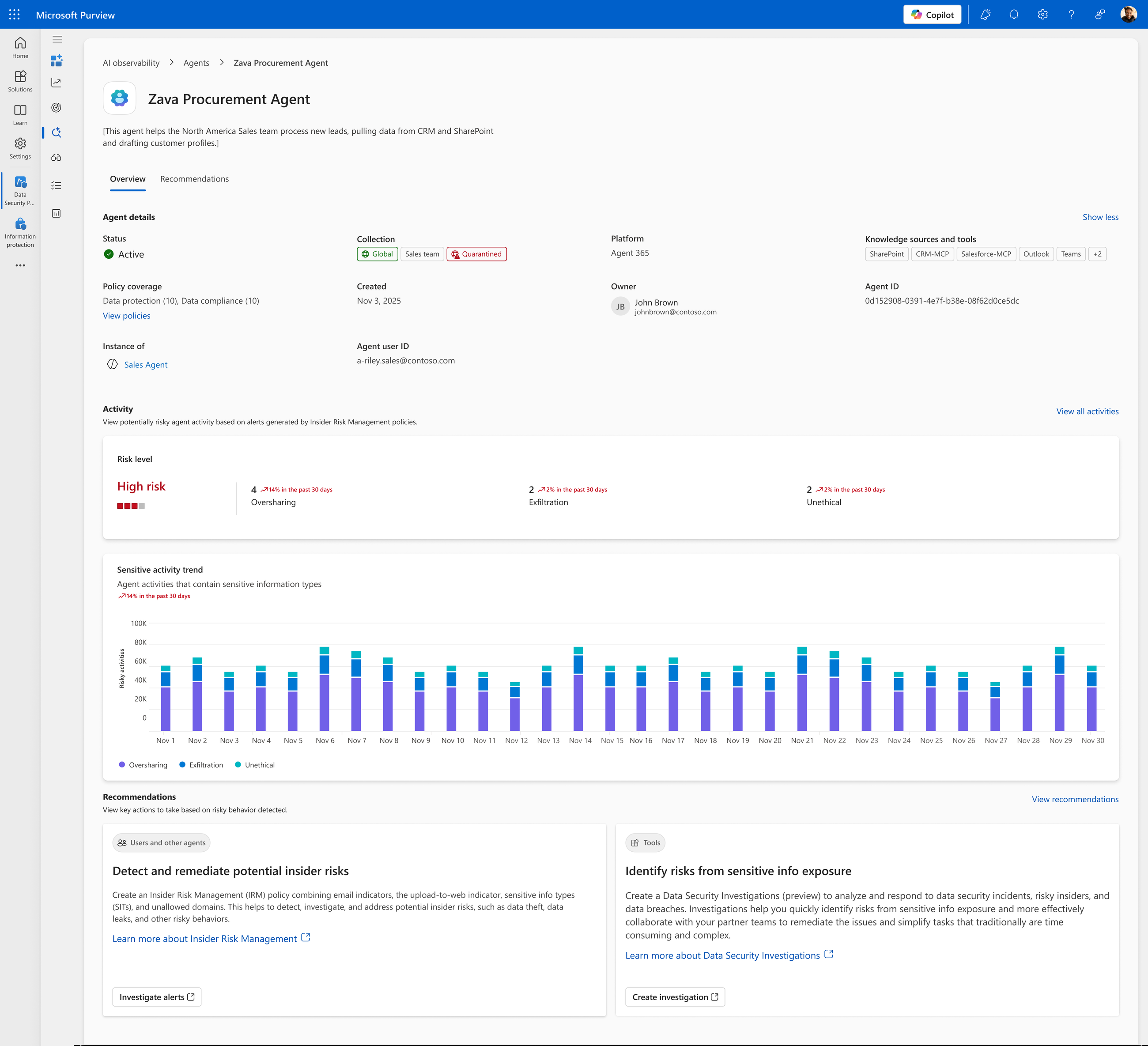Open the notifications bell icon
Image resolution: width=1148 pixels, height=1046 pixels.
click(x=1014, y=15)
